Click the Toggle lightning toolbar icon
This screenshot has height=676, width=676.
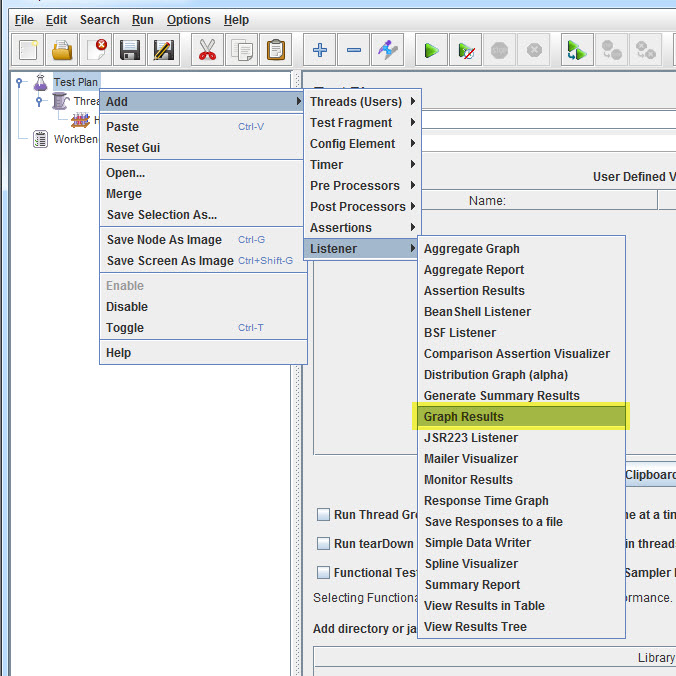[x=388, y=50]
